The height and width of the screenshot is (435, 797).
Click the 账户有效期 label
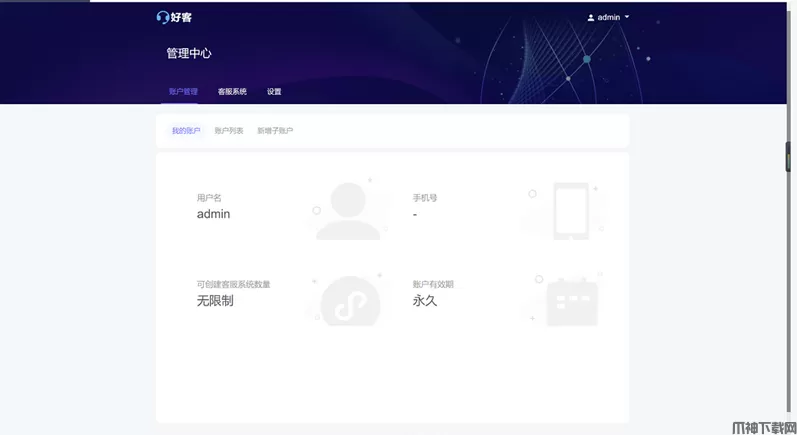(x=433, y=284)
